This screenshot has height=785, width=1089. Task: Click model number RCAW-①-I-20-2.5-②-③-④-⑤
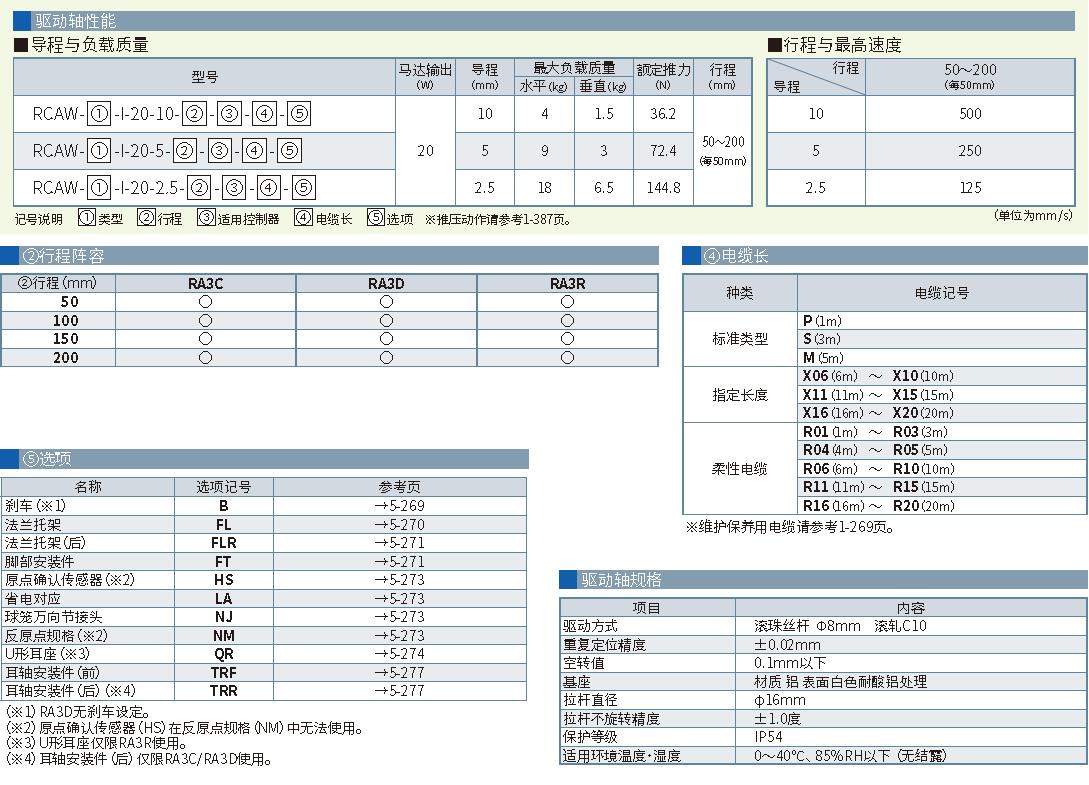(x=174, y=188)
